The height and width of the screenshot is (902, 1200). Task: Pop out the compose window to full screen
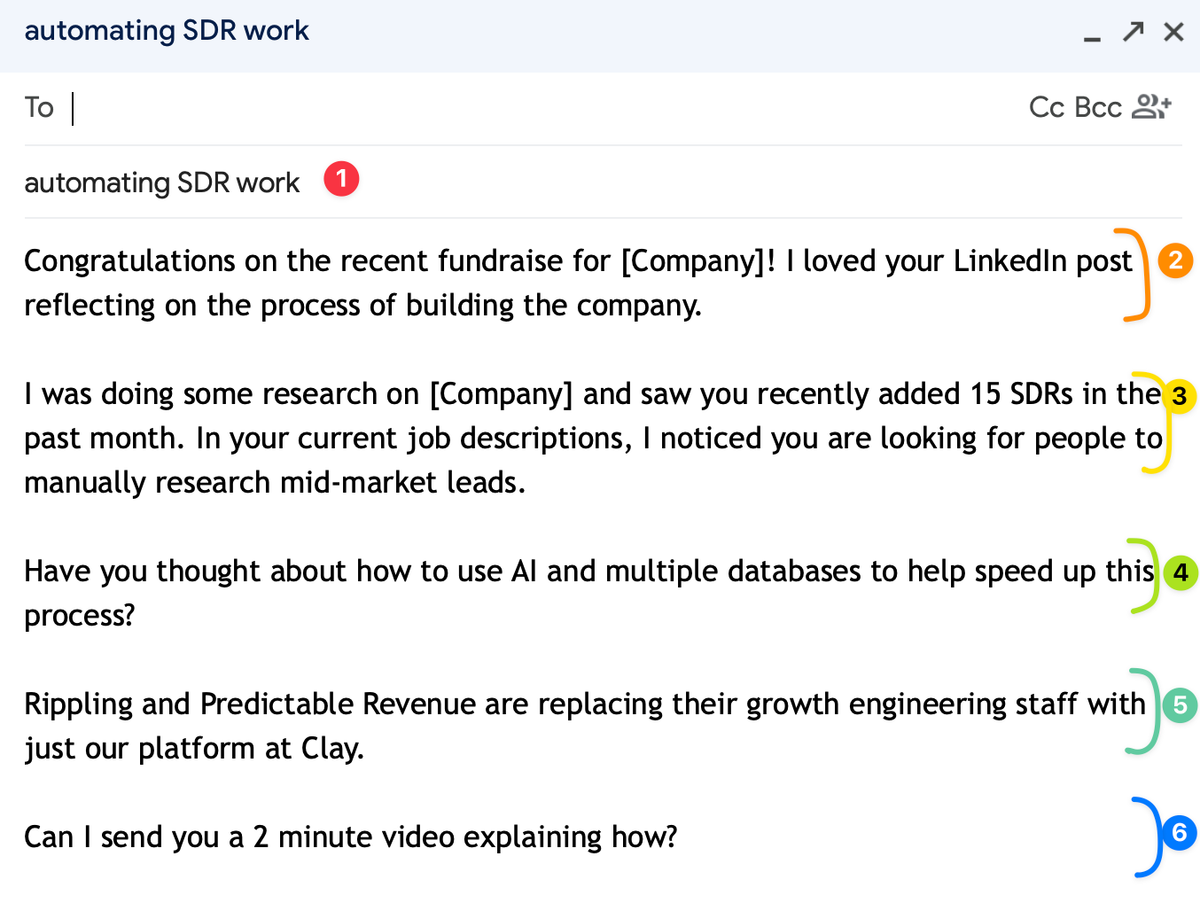[1132, 31]
